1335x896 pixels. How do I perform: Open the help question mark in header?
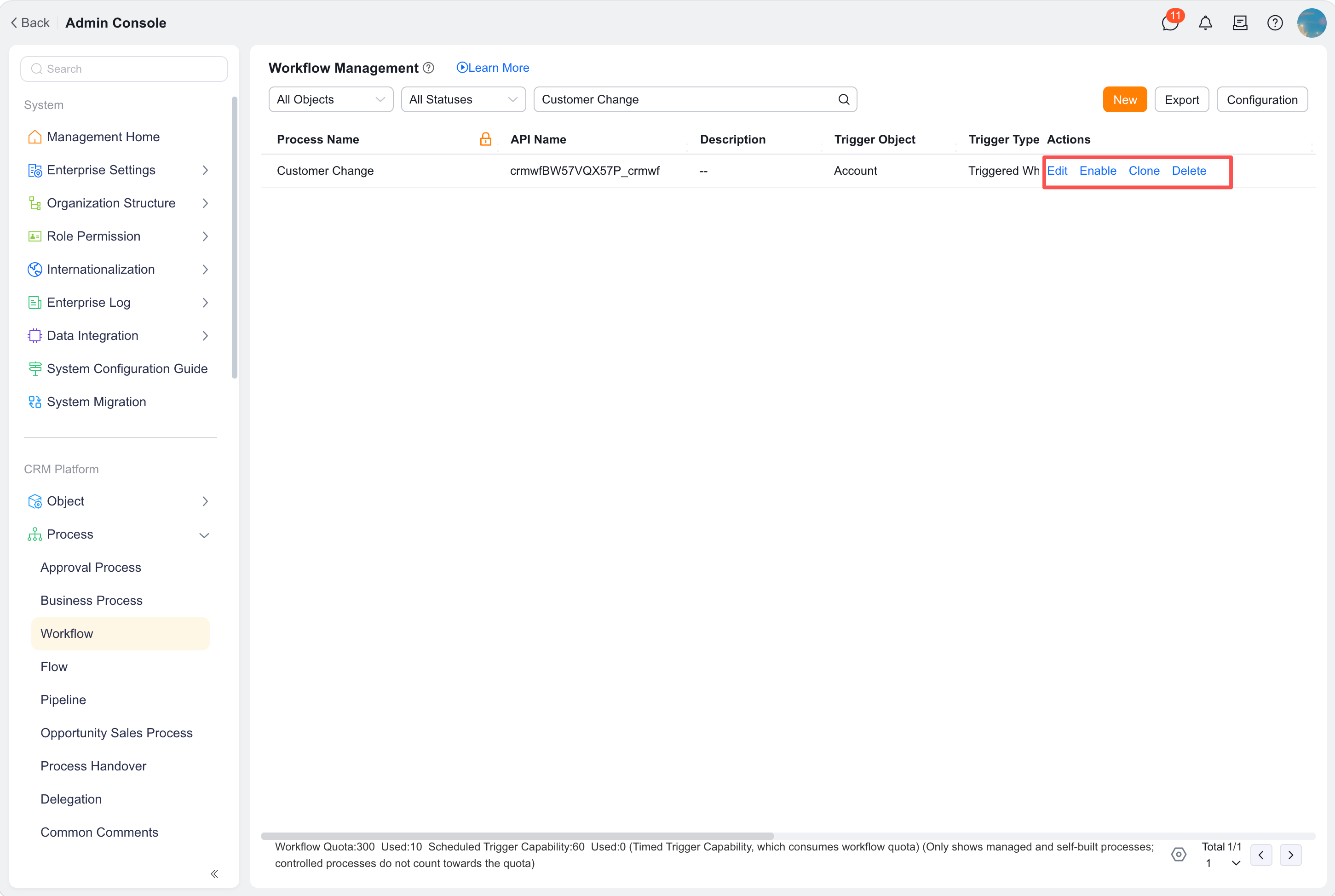click(1275, 23)
